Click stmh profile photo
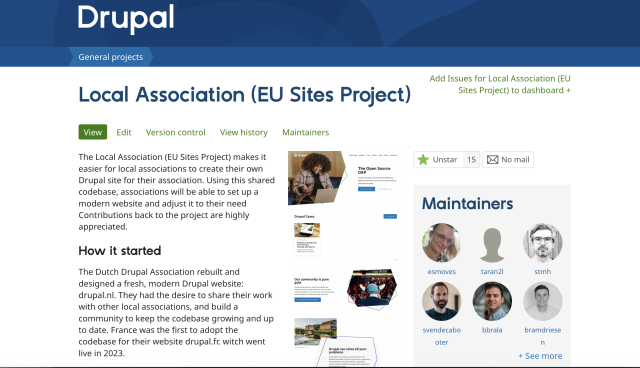 click(542, 243)
